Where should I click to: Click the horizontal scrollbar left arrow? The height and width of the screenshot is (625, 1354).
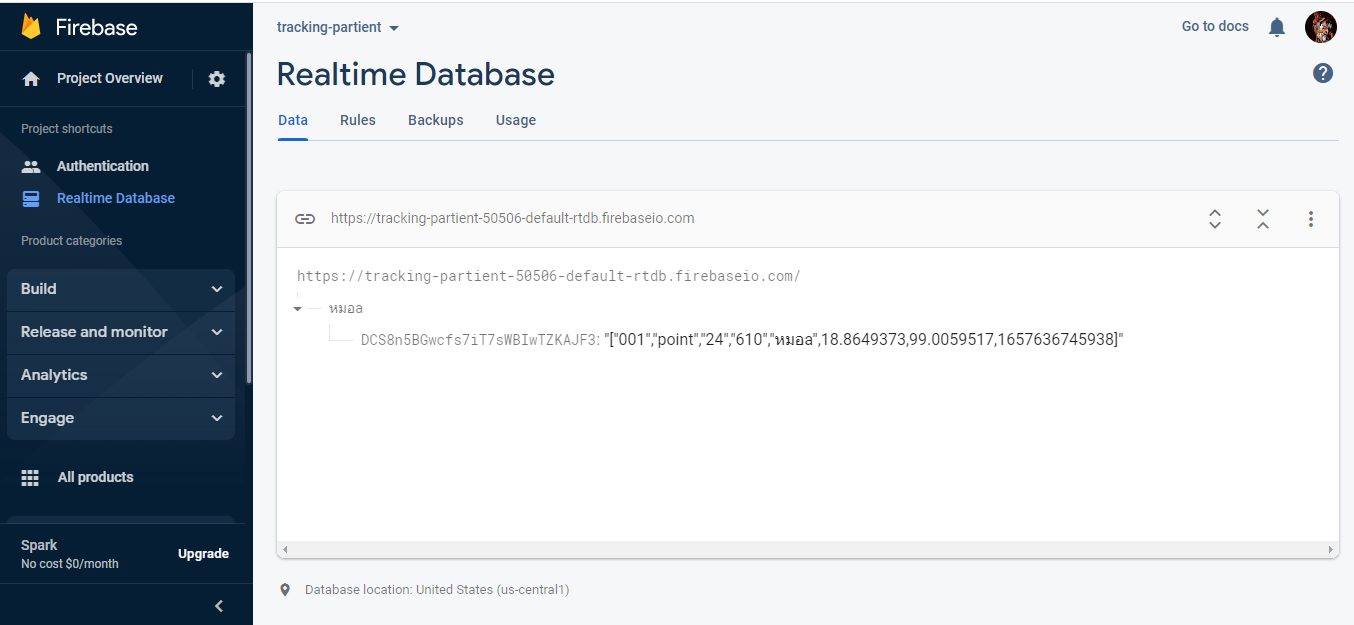point(285,550)
